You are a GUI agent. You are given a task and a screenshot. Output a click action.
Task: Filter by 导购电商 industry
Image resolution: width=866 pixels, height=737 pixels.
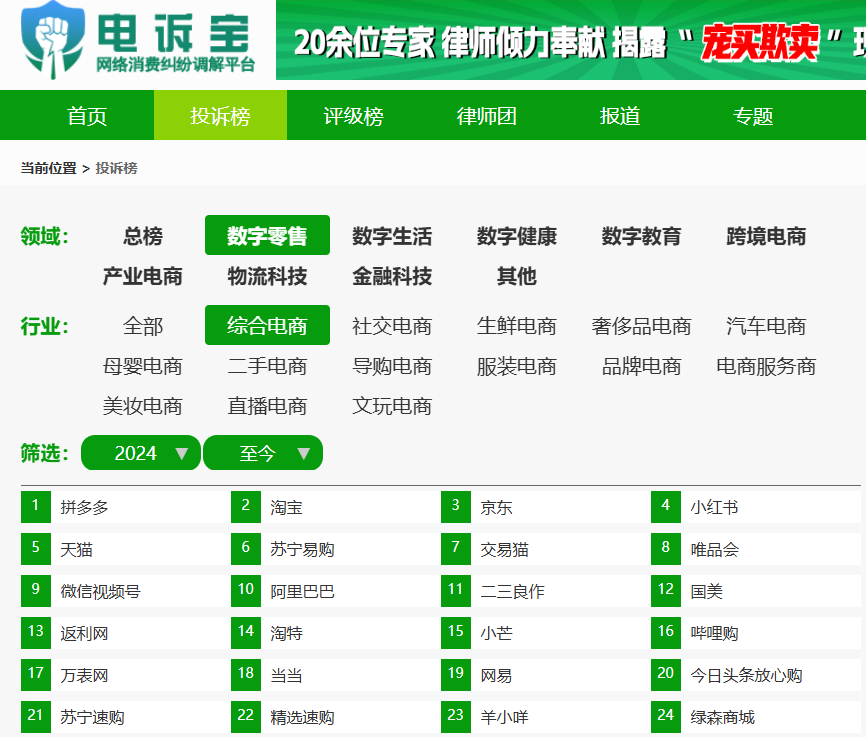(392, 366)
